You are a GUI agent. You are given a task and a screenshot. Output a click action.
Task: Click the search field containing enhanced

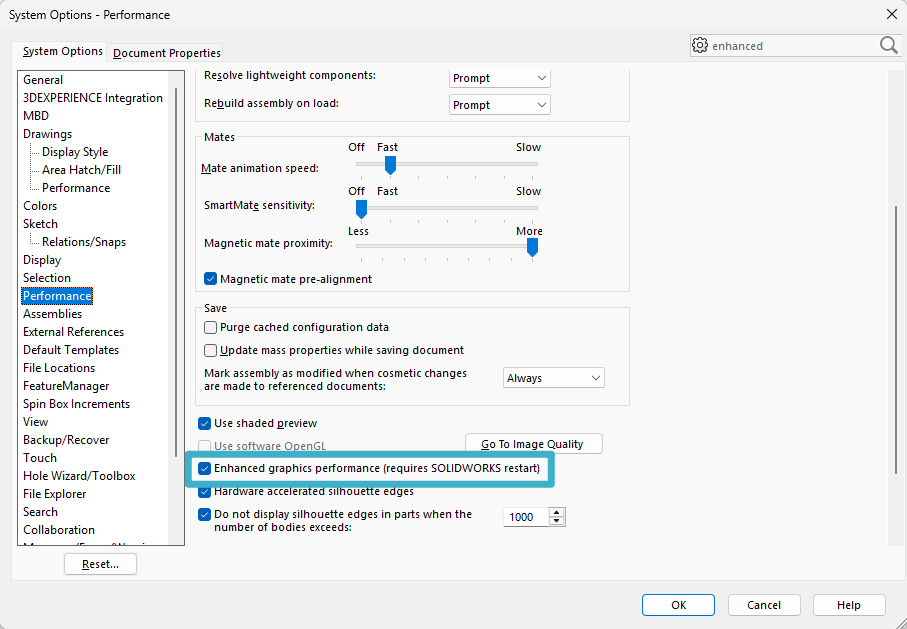(x=794, y=46)
